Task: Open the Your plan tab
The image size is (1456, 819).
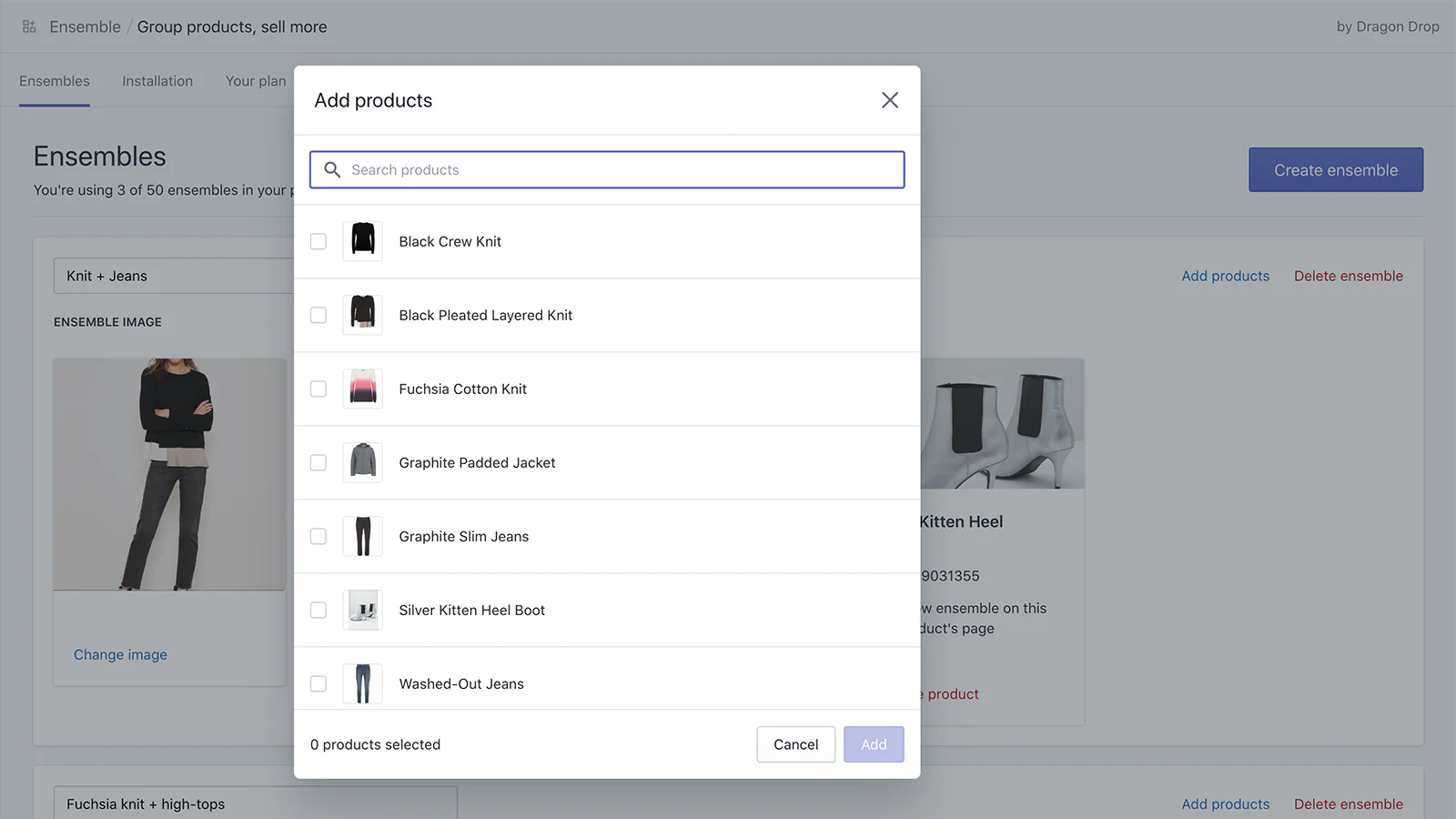Action: (256, 81)
